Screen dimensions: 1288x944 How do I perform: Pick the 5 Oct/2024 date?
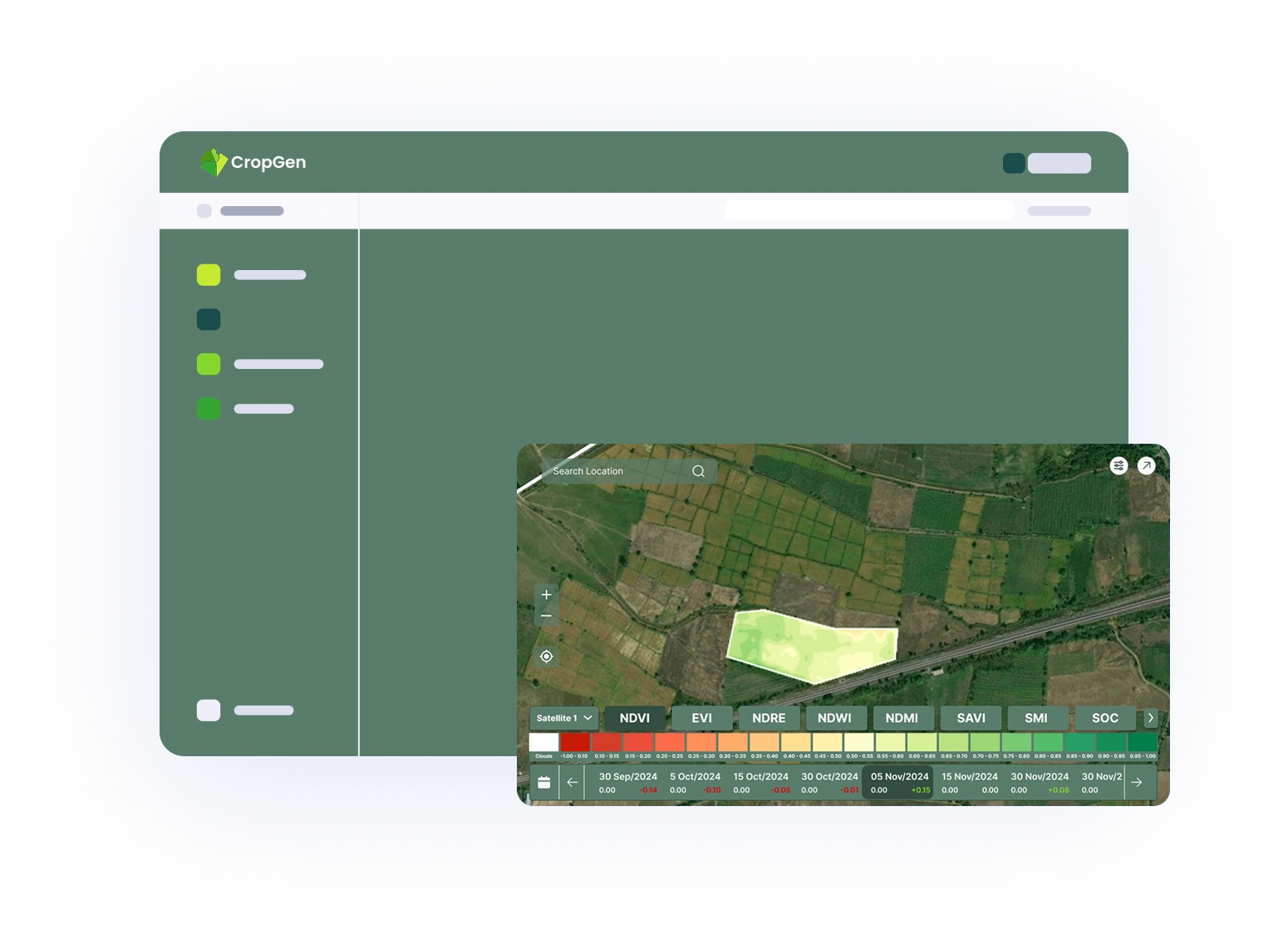pyautogui.click(x=695, y=783)
